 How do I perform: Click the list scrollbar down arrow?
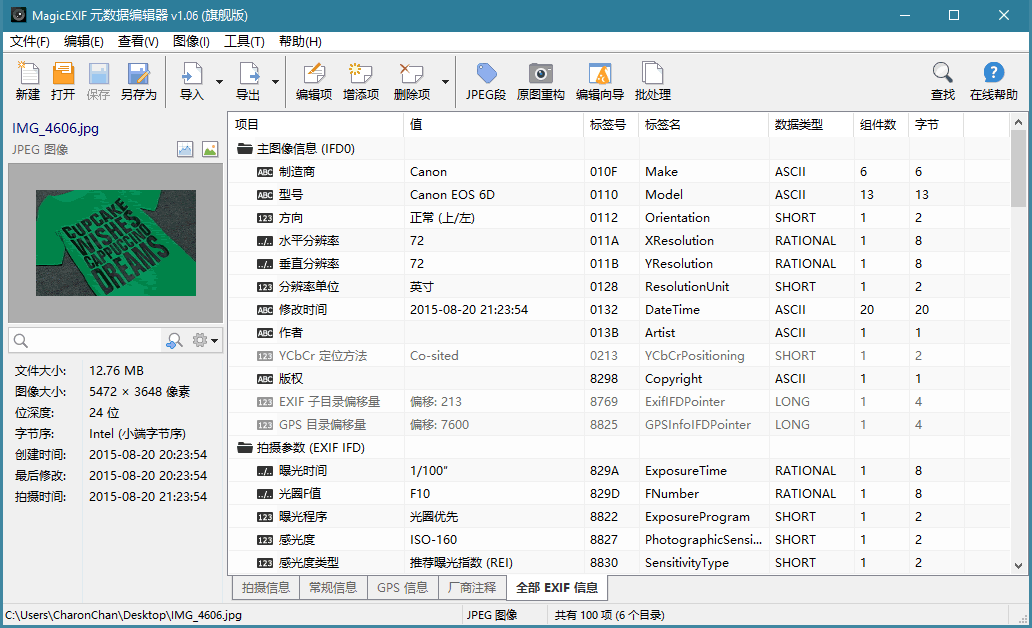point(1018,565)
